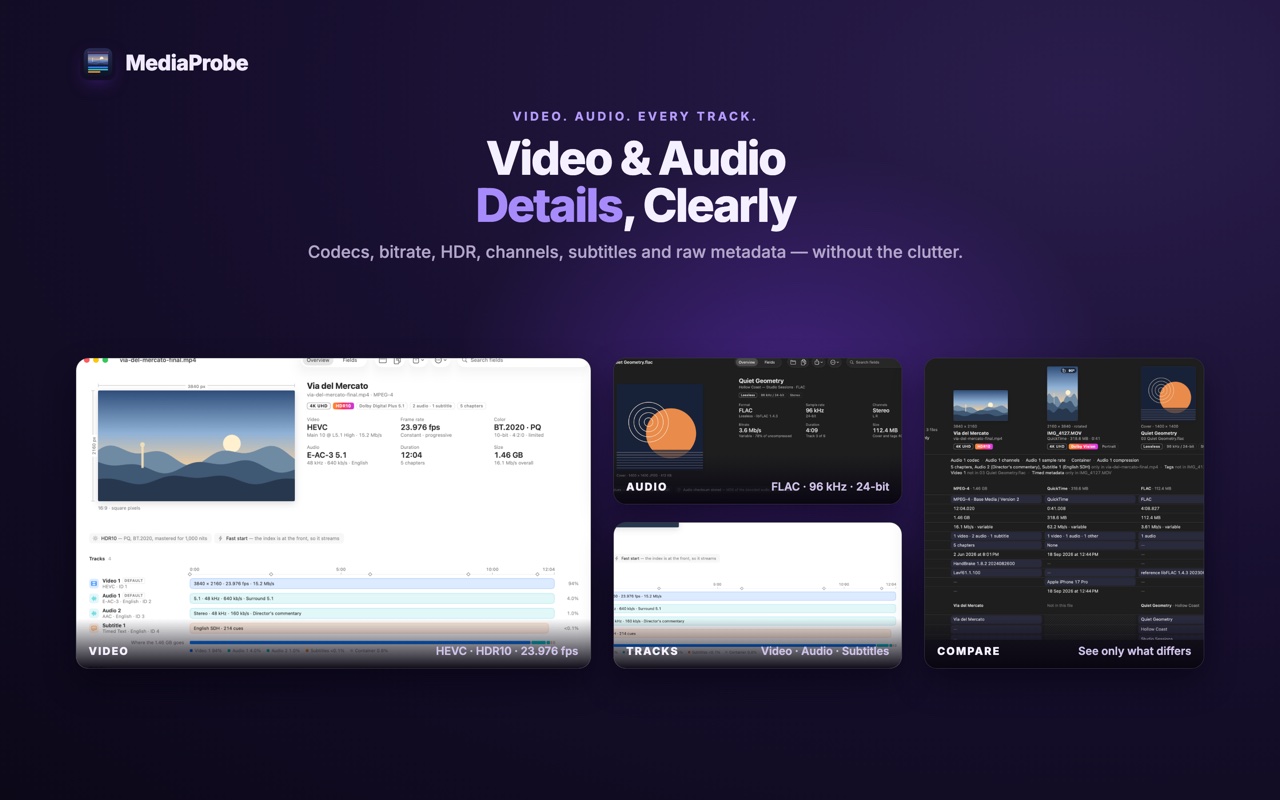Click the 'Apple iPhone 17 Pro' cell in the Compare window

coord(1090,582)
